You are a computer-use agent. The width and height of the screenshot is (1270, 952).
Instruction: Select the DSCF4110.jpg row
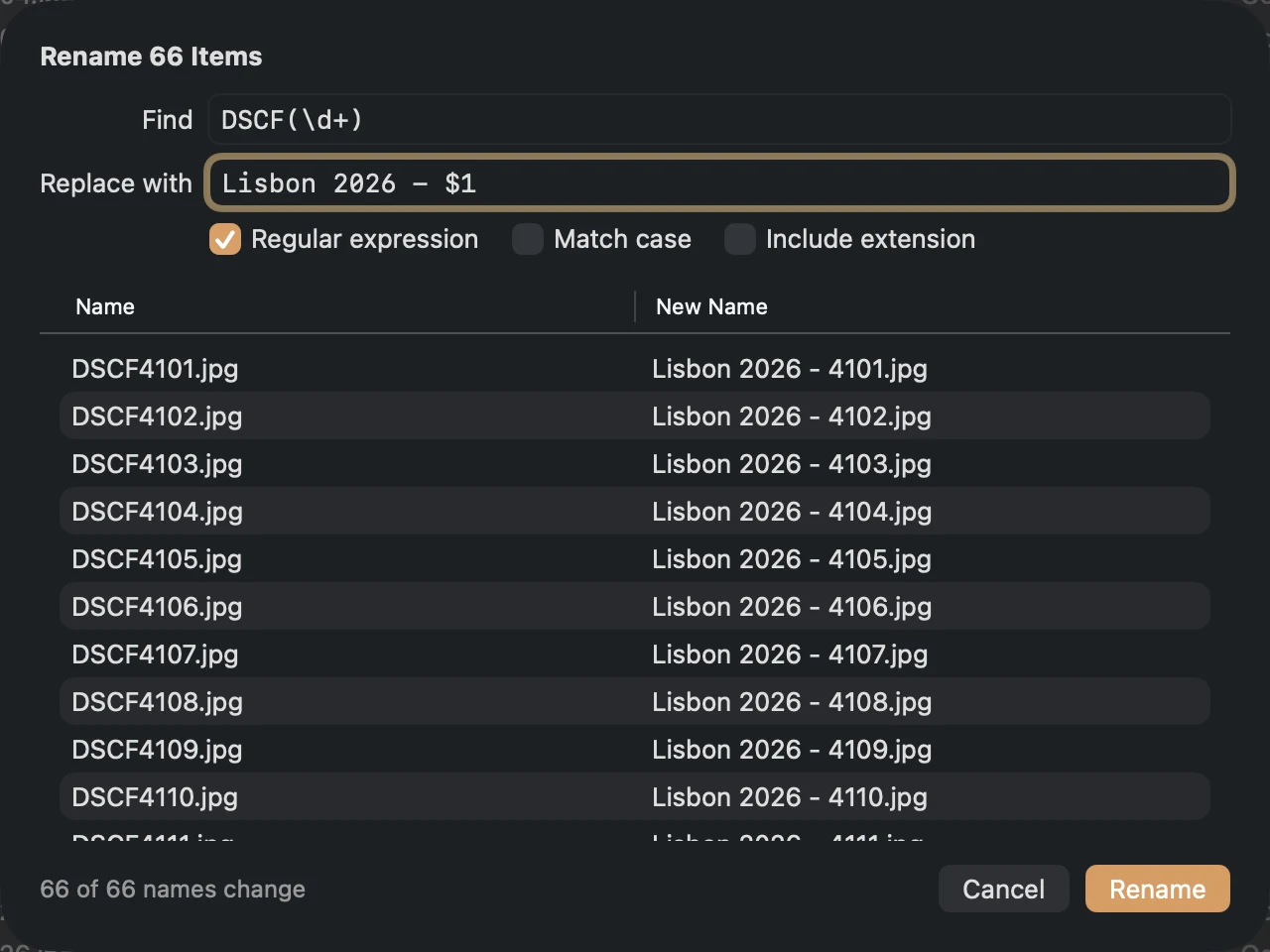coord(635,797)
